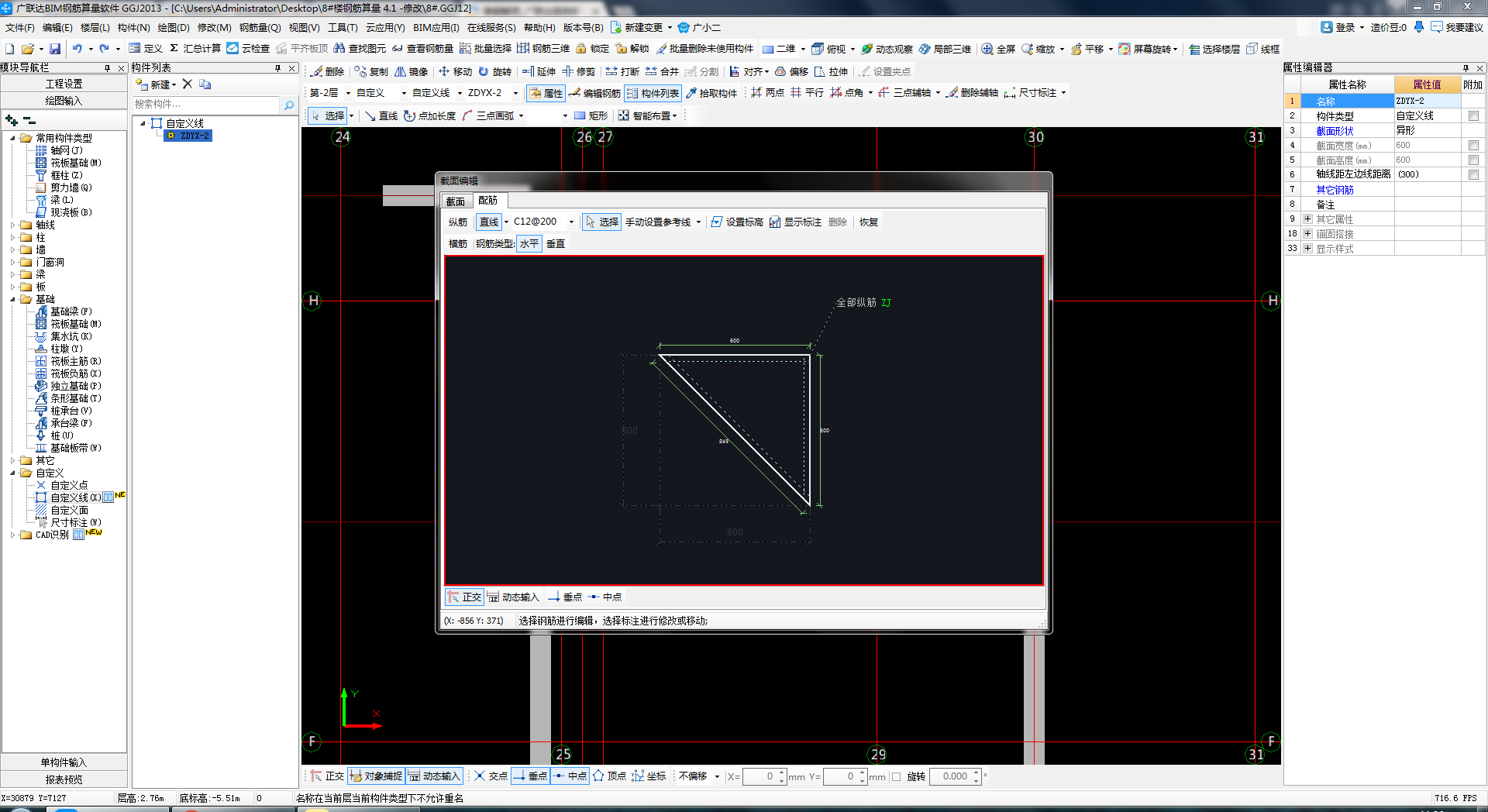Expand 显示样式 property group
This screenshot has height=812, width=1488.
point(1307,248)
